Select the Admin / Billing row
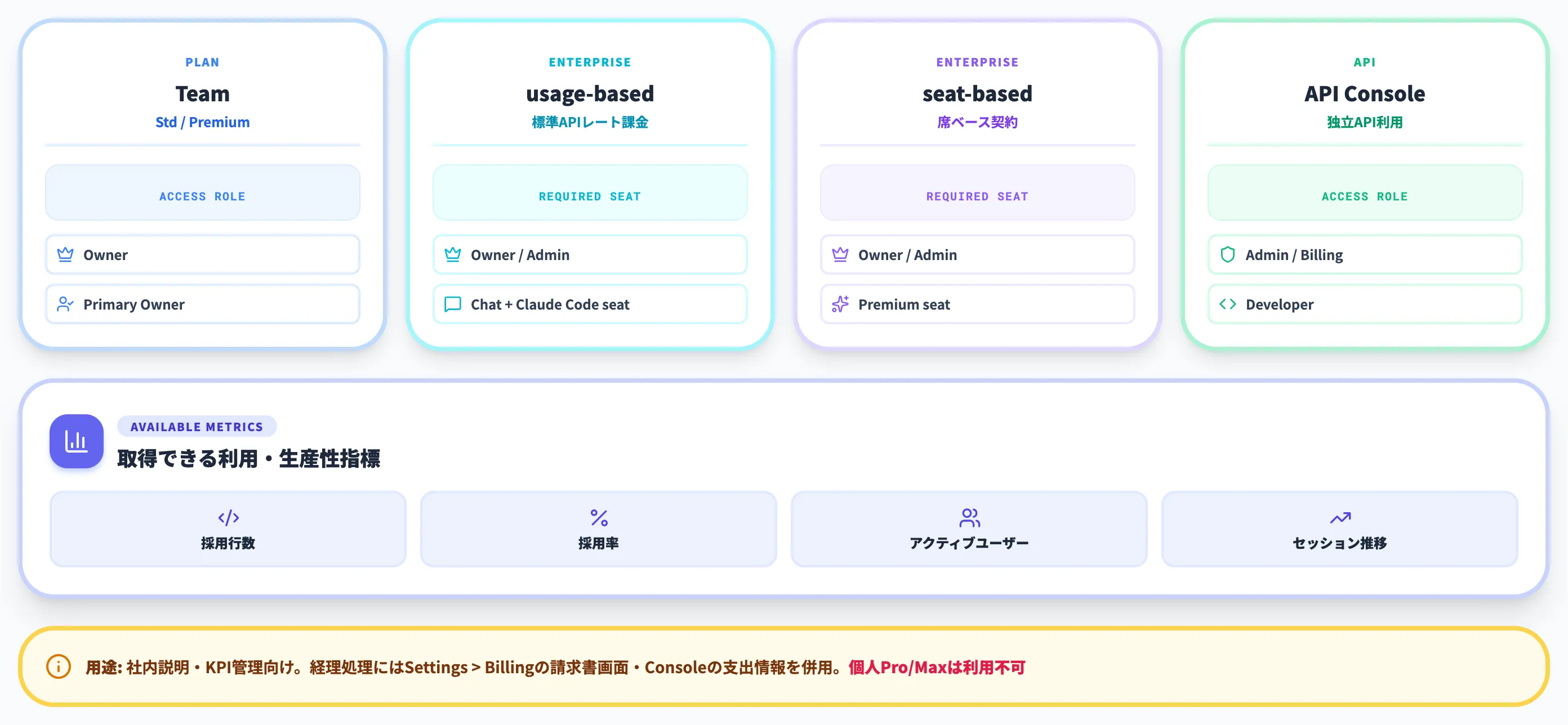 pyautogui.click(x=1365, y=254)
